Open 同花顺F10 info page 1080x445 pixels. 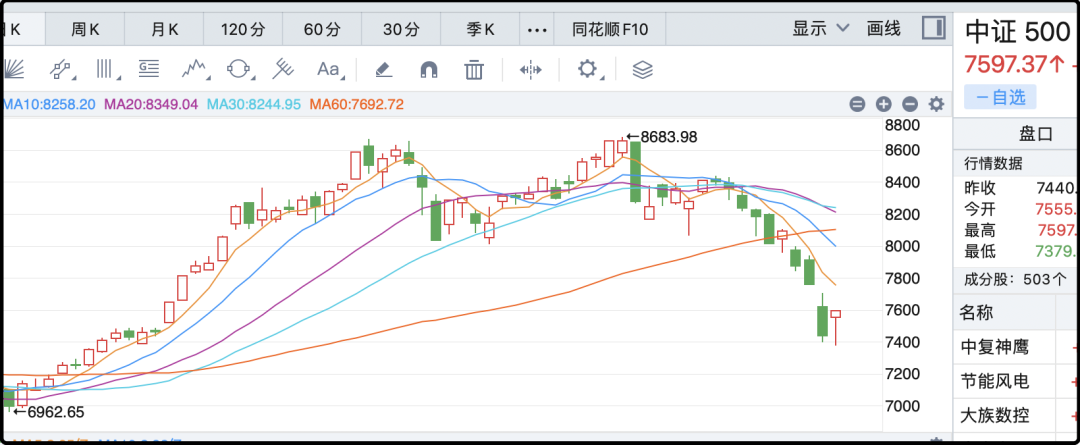[610, 29]
